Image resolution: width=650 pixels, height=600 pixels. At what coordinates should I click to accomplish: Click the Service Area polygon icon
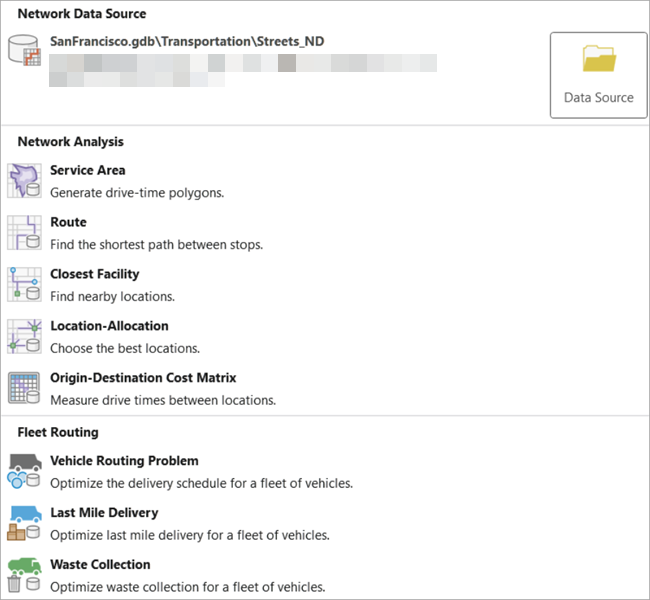coord(23,181)
